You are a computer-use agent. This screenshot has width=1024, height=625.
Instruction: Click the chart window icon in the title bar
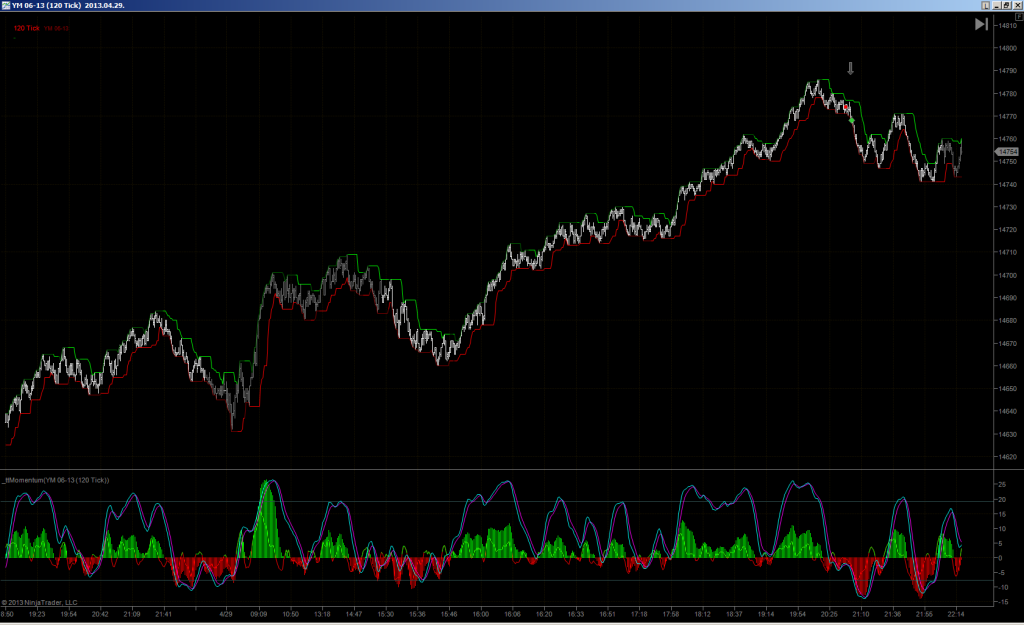pos(6,5)
